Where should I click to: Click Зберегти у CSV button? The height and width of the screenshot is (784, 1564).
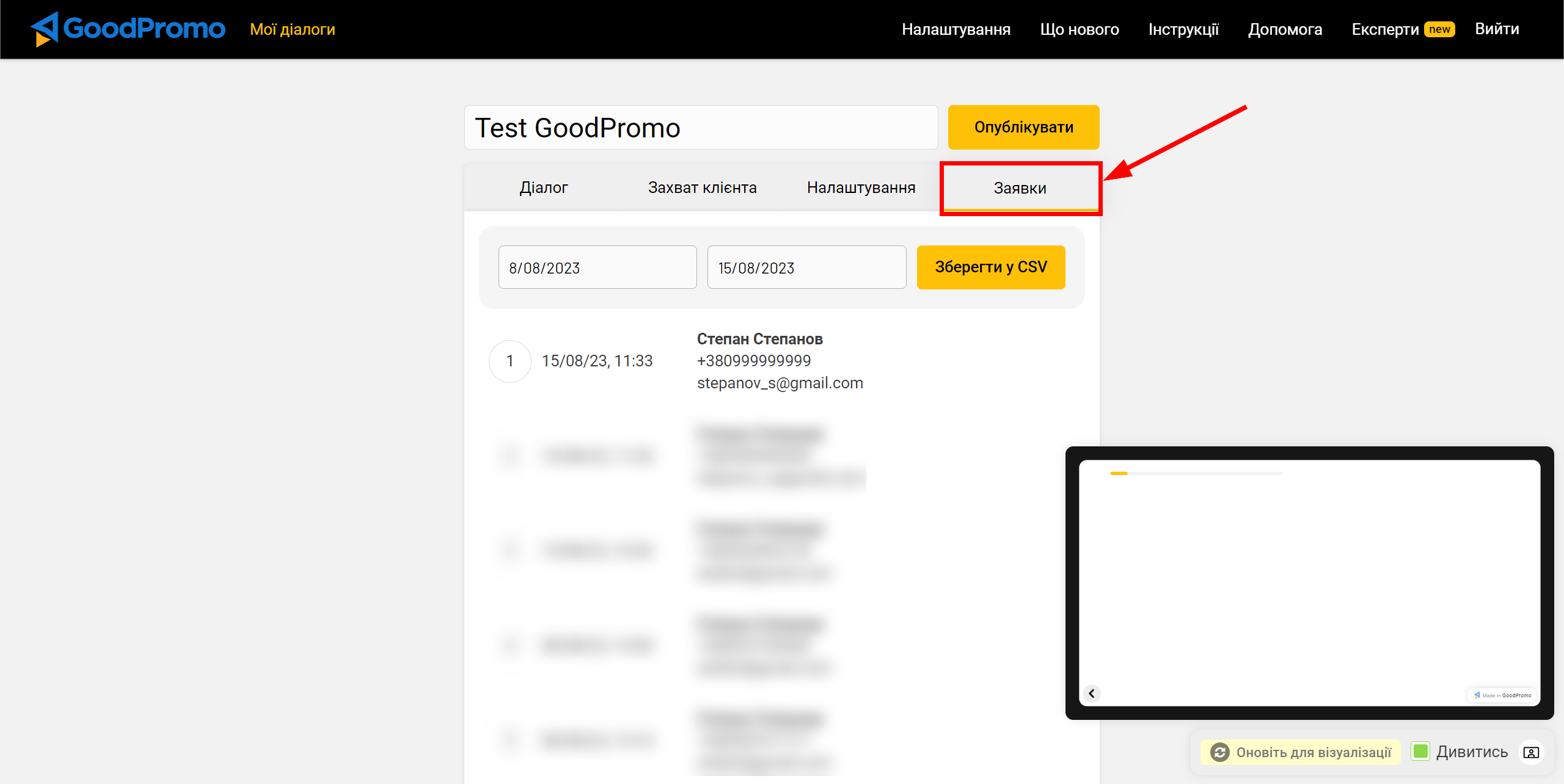point(990,267)
